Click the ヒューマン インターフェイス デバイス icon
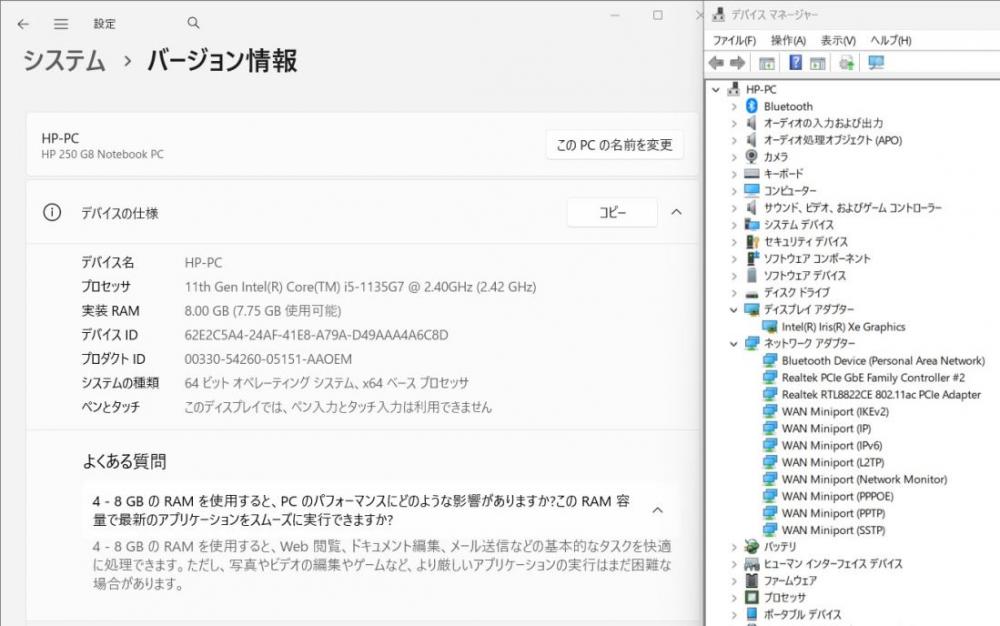 tap(752, 564)
